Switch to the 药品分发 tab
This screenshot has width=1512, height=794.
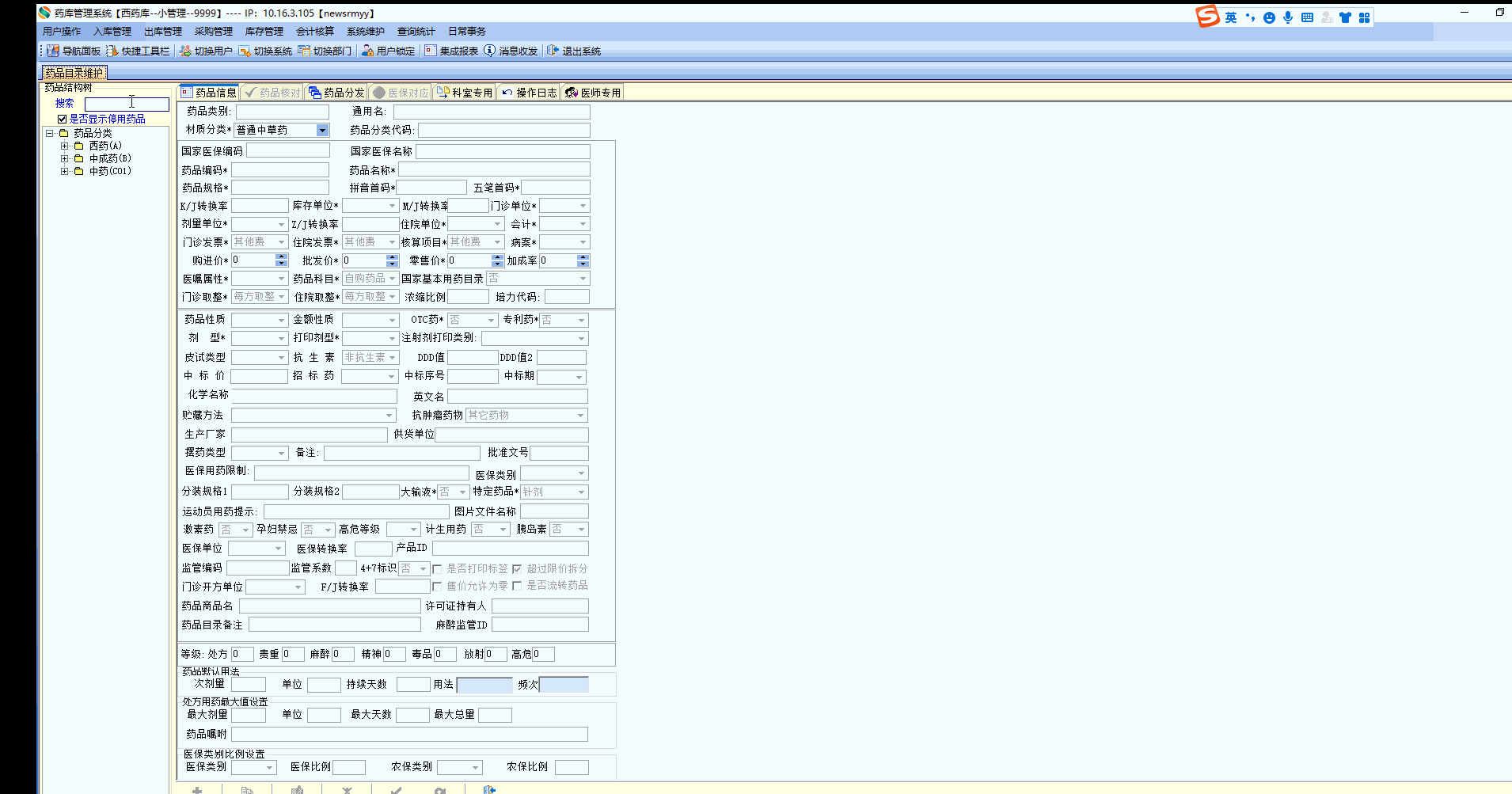(x=336, y=93)
